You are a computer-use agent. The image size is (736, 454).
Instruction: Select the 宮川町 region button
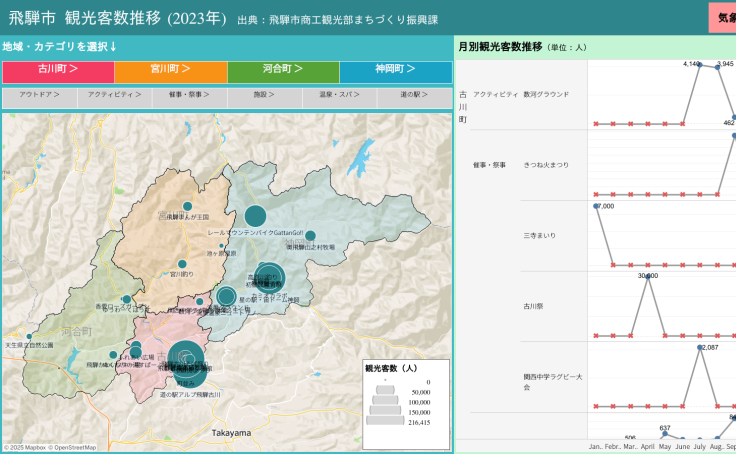pyautogui.click(x=170, y=72)
